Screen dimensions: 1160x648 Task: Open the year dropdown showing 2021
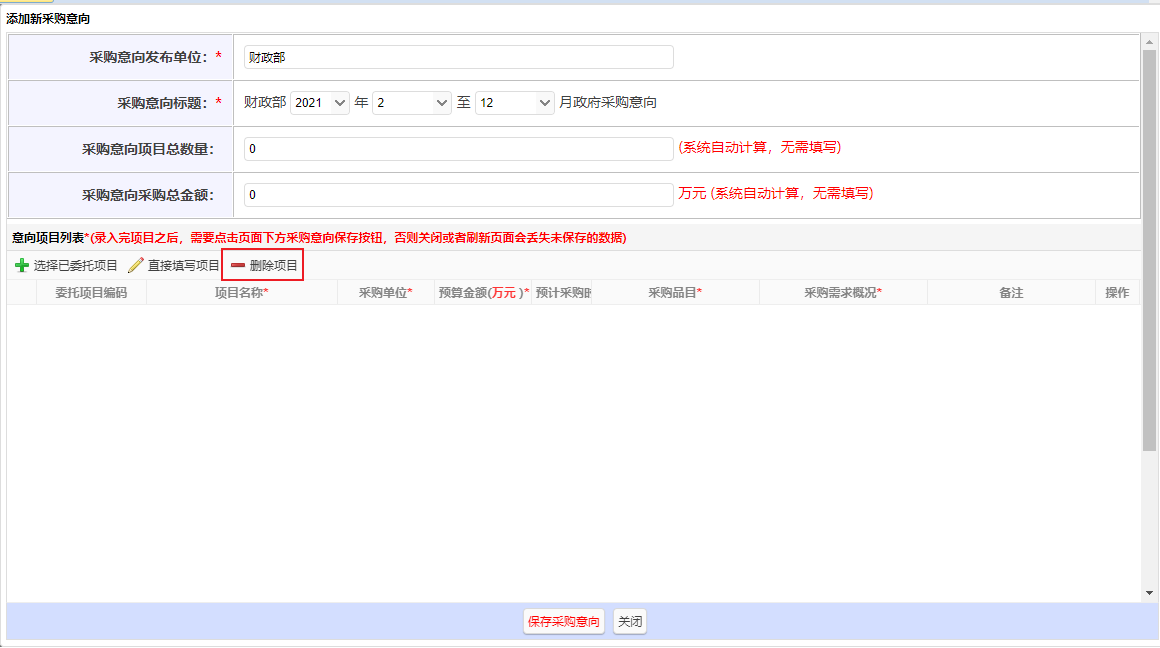(x=320, y=103)
